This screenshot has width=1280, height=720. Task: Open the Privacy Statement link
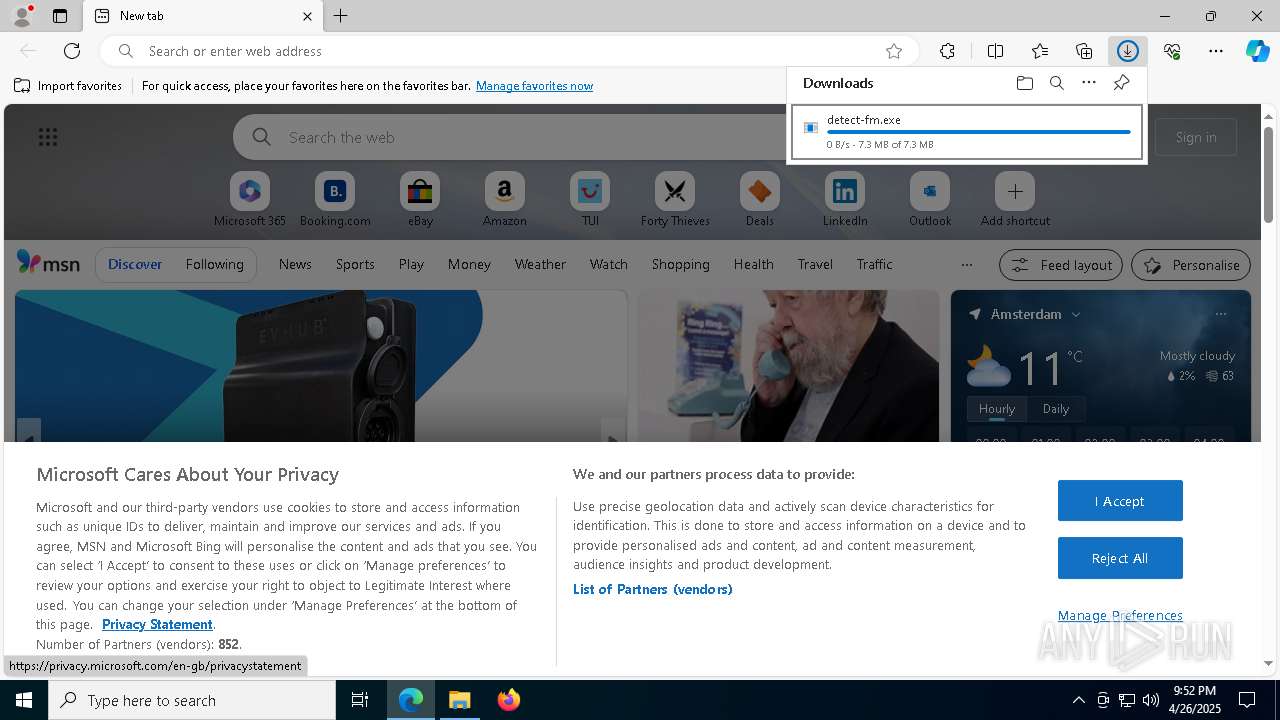pos(157,624)
